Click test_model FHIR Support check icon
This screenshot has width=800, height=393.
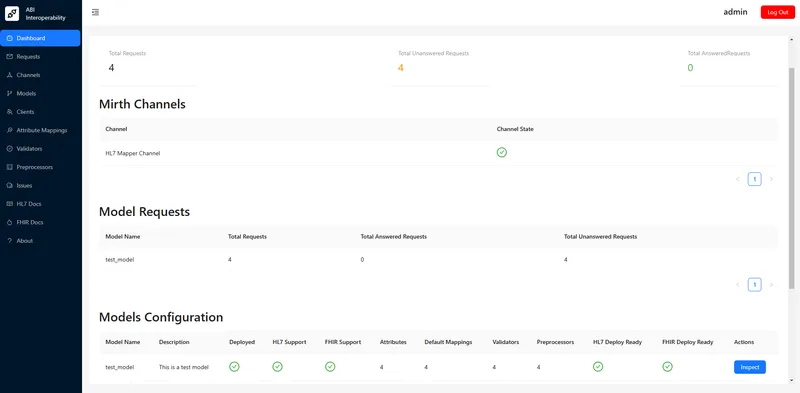[x=330, y=366]
